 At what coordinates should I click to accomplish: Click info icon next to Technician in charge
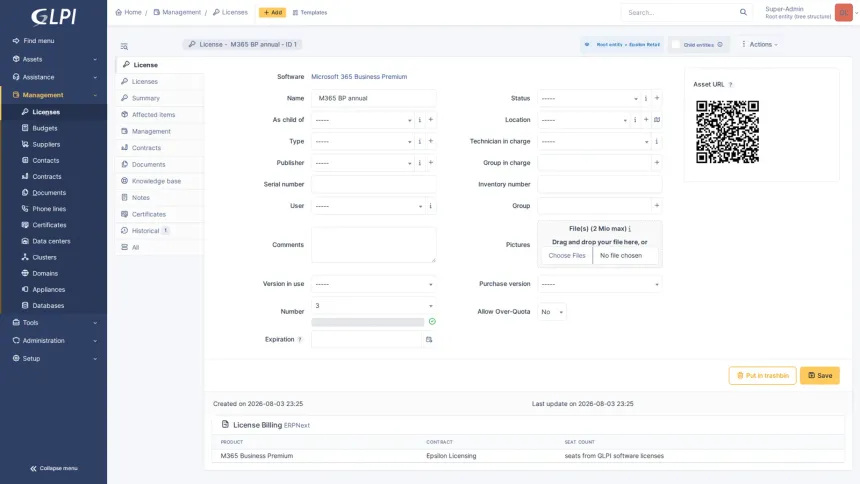point(657,141)
